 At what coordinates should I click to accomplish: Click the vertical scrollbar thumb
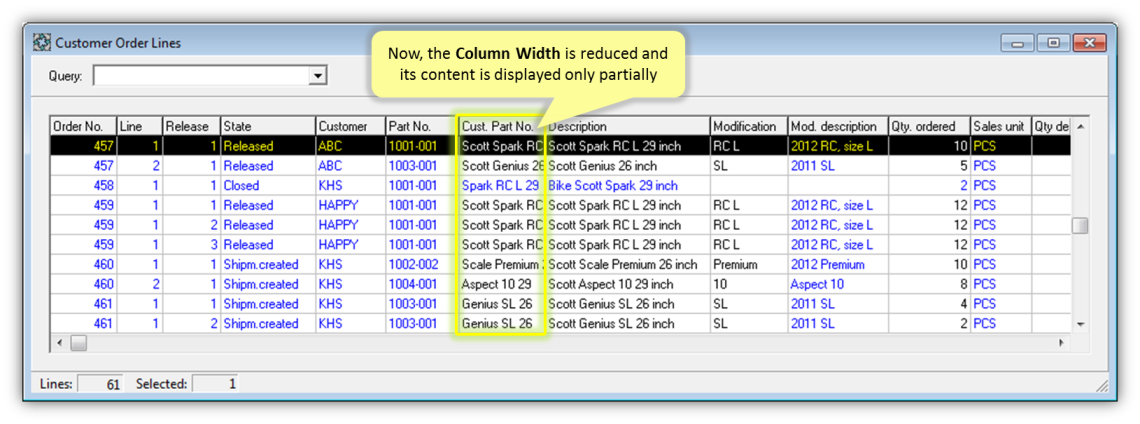click(x=1080, y=225)
